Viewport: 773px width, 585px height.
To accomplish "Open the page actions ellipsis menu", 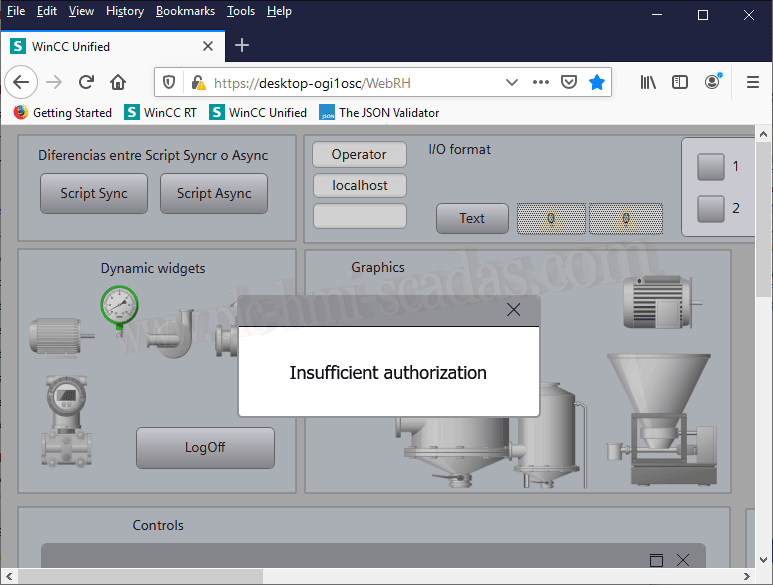I will pos(540,82).
